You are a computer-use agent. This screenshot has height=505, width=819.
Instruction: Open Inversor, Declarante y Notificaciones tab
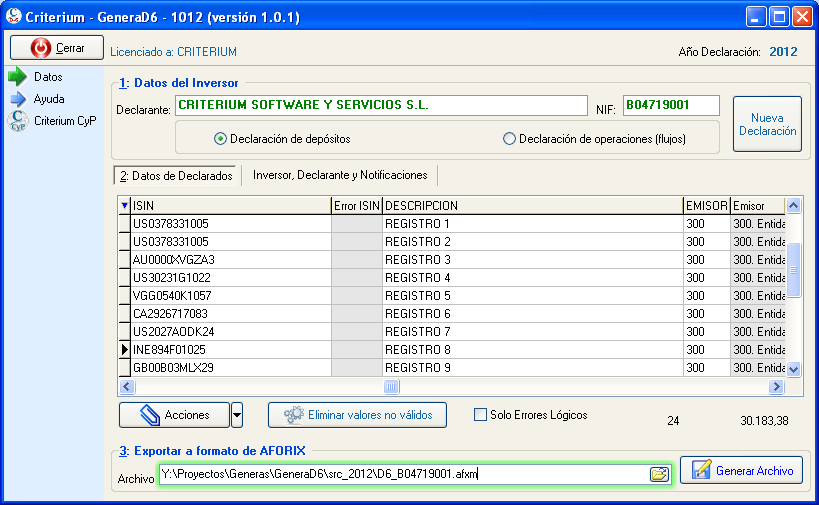(x=340, y=175)
